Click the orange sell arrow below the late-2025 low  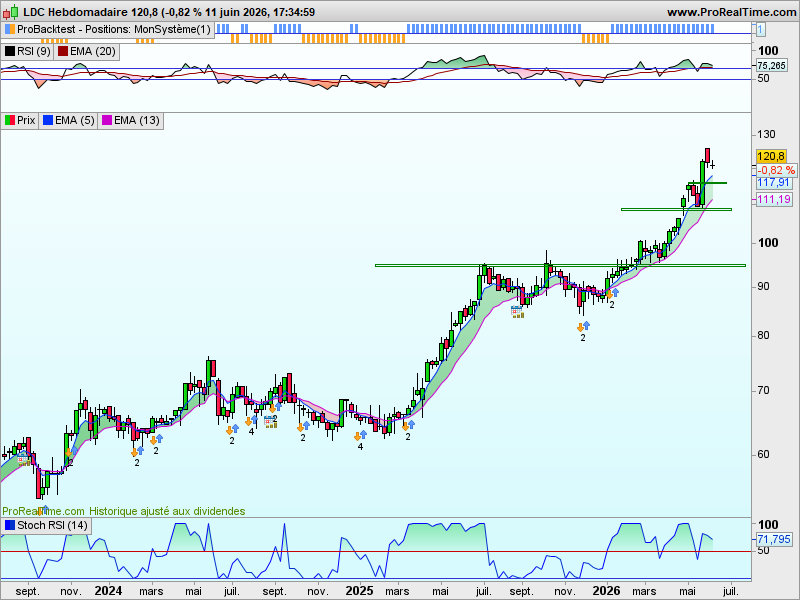[580, 327]
